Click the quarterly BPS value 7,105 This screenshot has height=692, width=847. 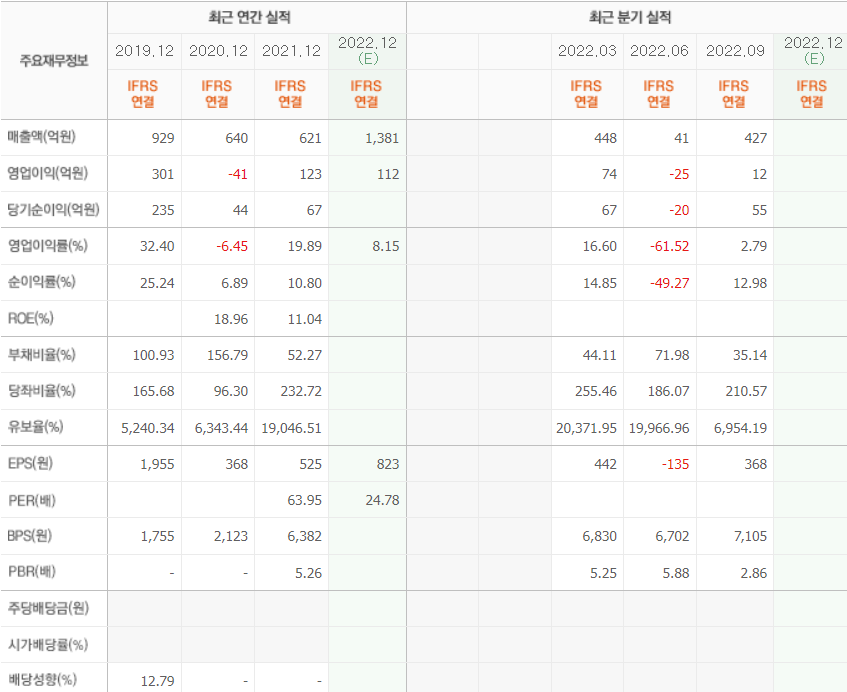750,536
